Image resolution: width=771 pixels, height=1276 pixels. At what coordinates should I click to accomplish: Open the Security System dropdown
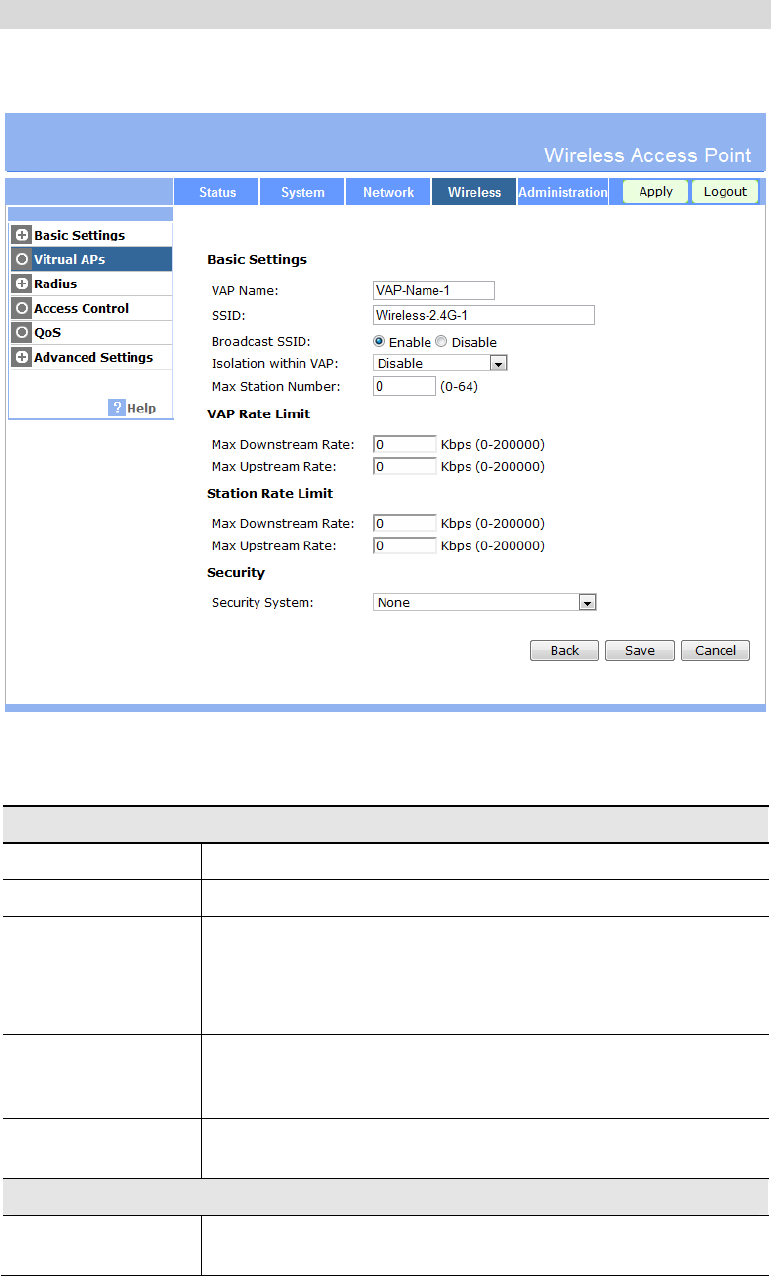(485, 602)
